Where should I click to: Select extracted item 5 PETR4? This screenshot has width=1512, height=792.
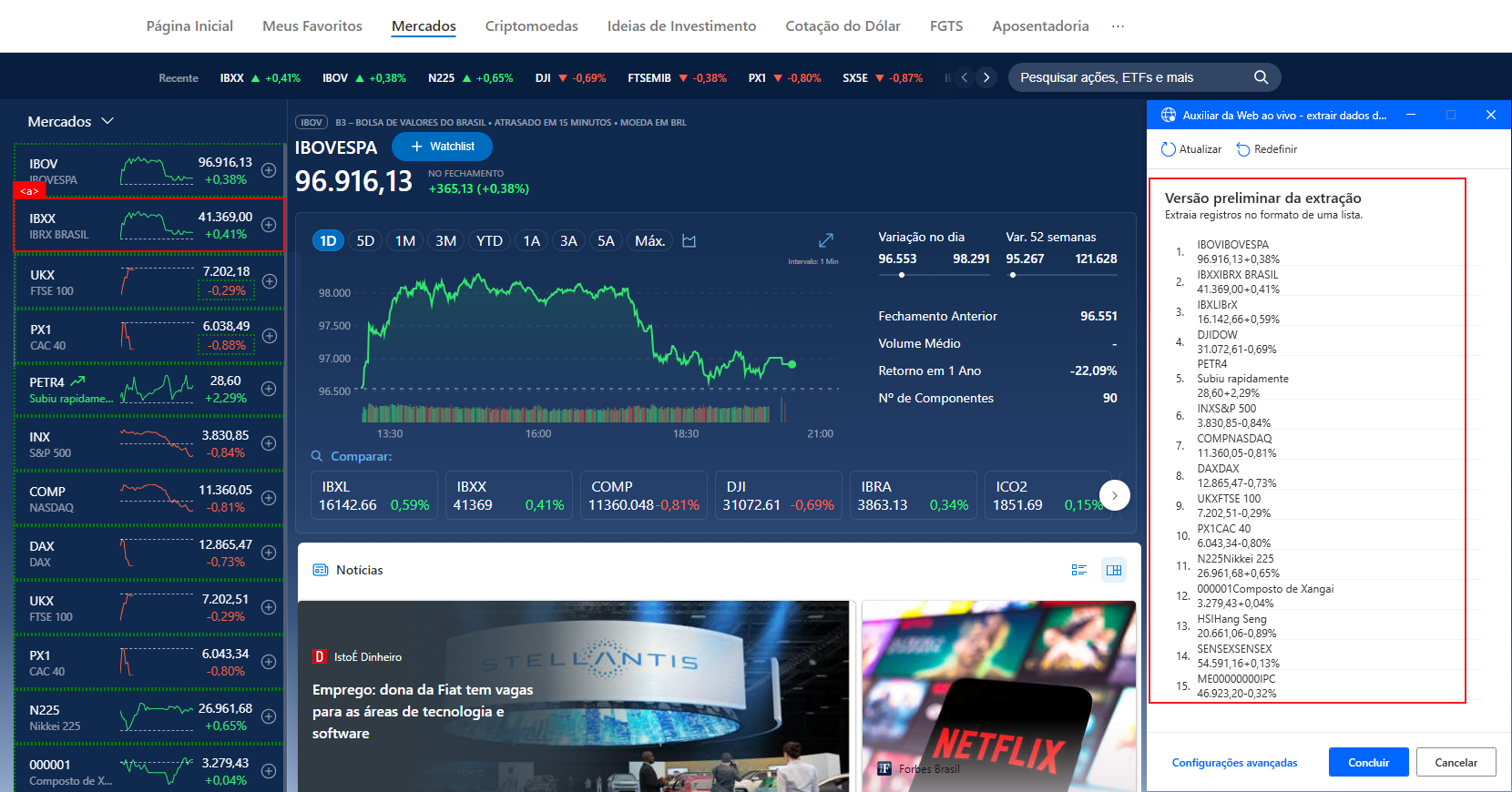pyautogui.click(x=1328, y=378)
